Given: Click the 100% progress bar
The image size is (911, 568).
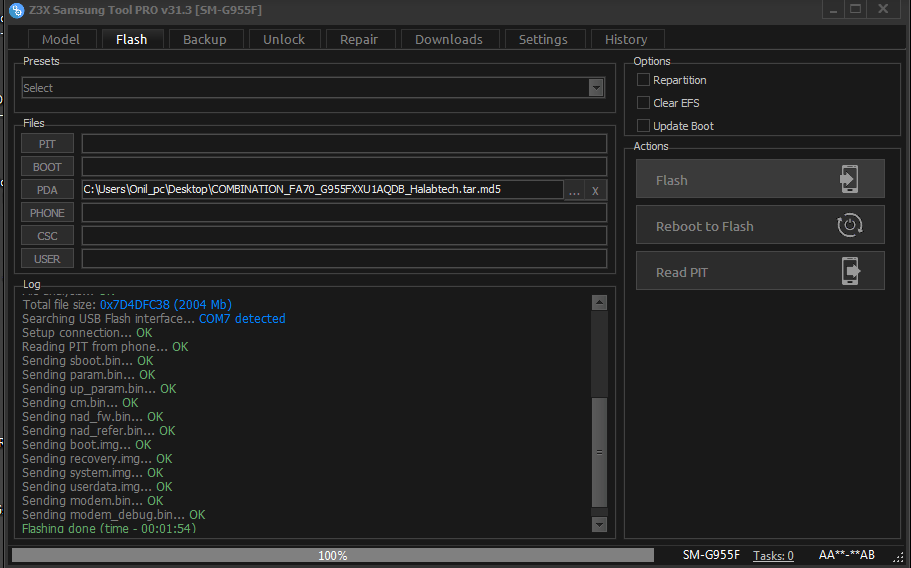Looking at the screenshot, I should tap(332, 555).
